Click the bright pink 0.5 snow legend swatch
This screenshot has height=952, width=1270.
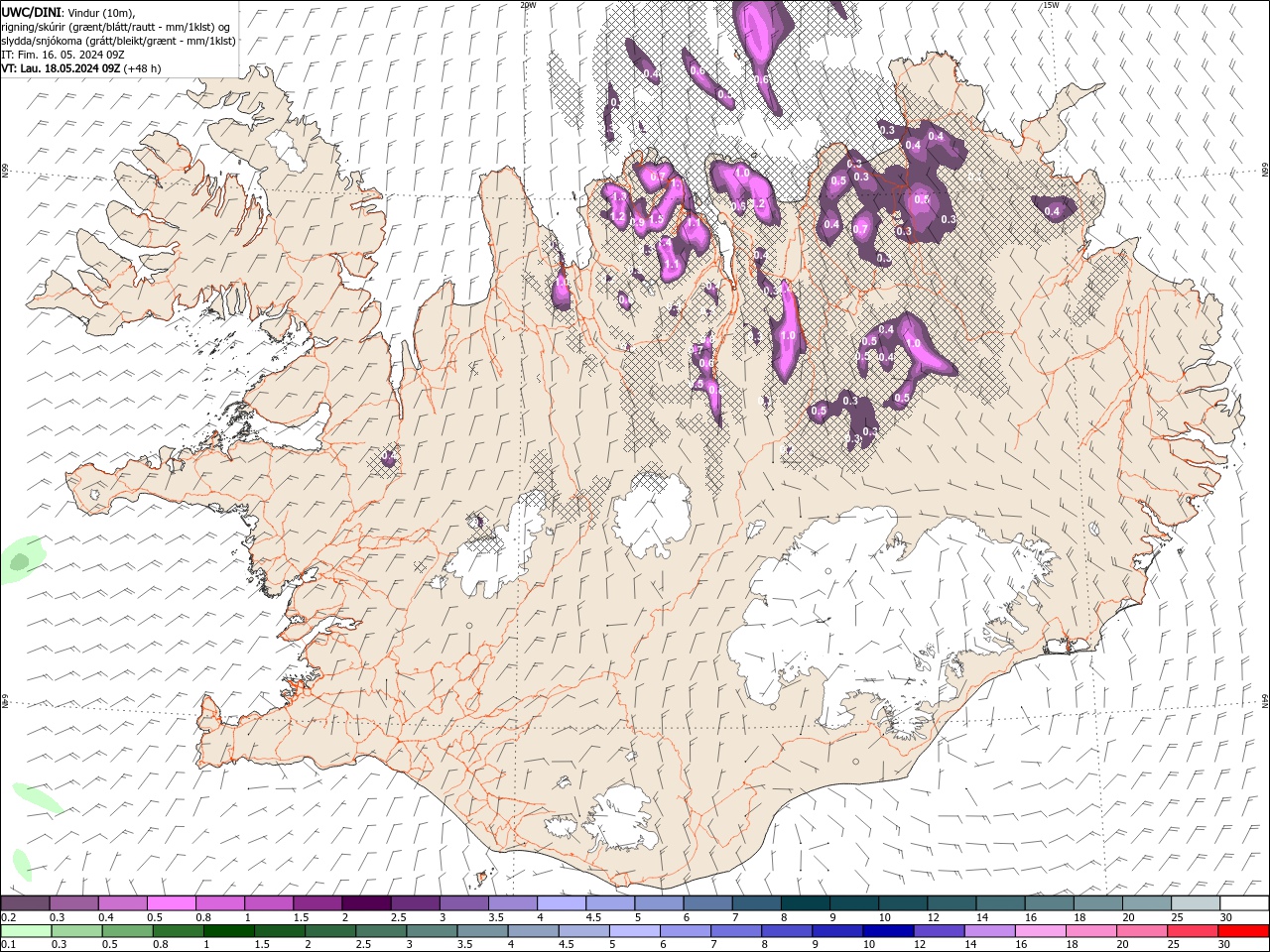click(172, 903)
